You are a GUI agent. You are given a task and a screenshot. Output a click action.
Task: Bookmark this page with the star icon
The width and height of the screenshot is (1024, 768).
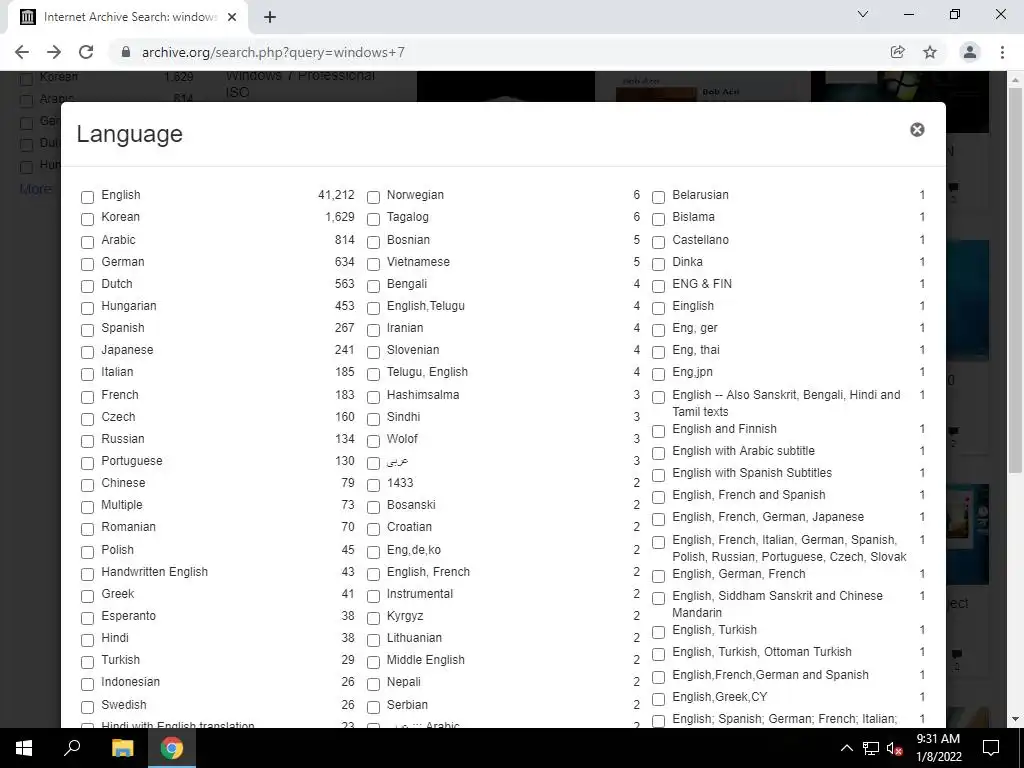point(930,52)
